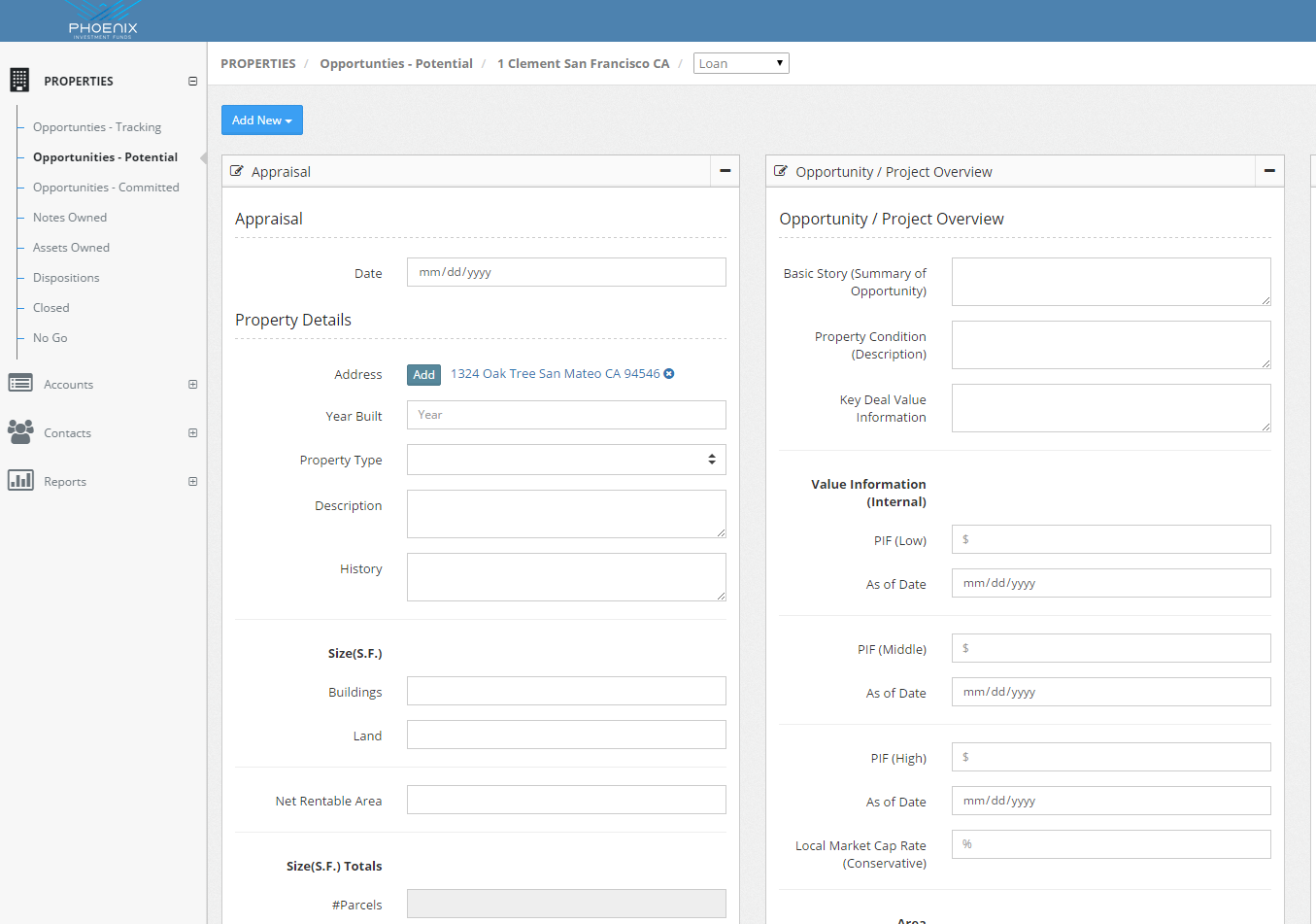
Task: Open the Loan dropdown in breadcrumb
Action: coord(741,63)
